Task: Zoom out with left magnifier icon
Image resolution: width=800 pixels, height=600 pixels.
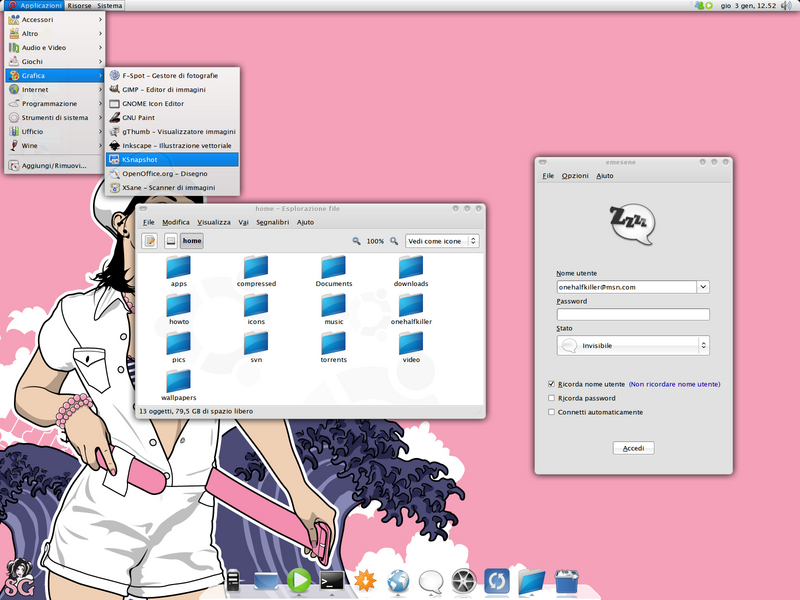Action: pyautogui.click(x=356, y=241)
